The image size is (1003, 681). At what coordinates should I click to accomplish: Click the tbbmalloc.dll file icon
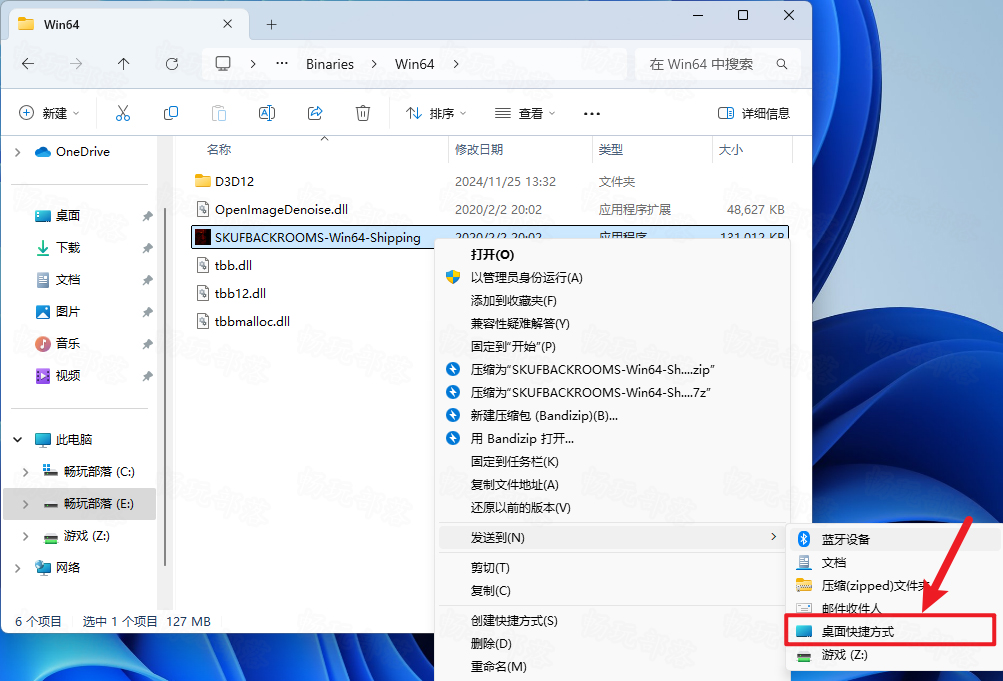(x=203, y=322)
